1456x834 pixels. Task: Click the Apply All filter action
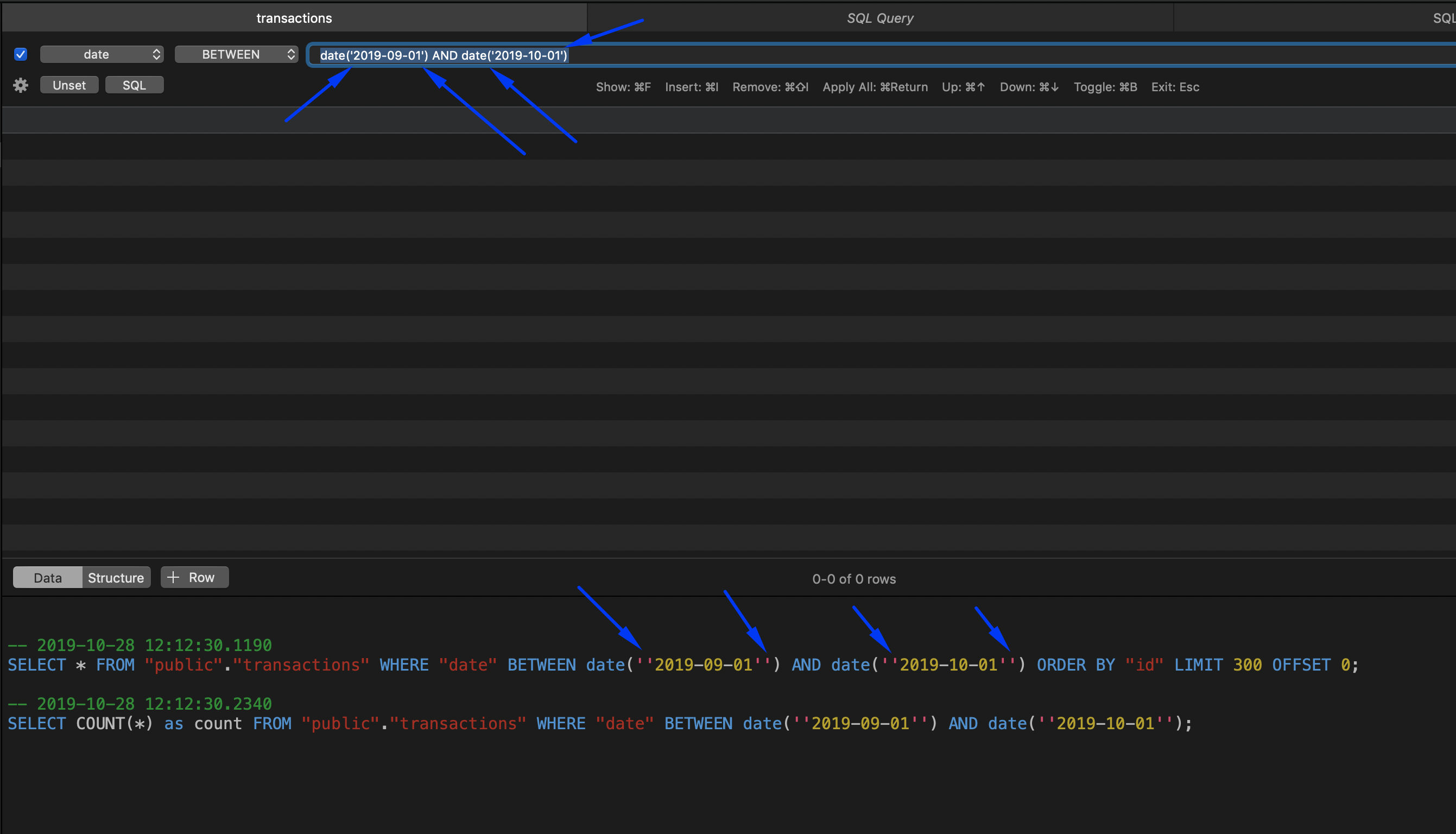pyautogui.click(x=875, y=86)
